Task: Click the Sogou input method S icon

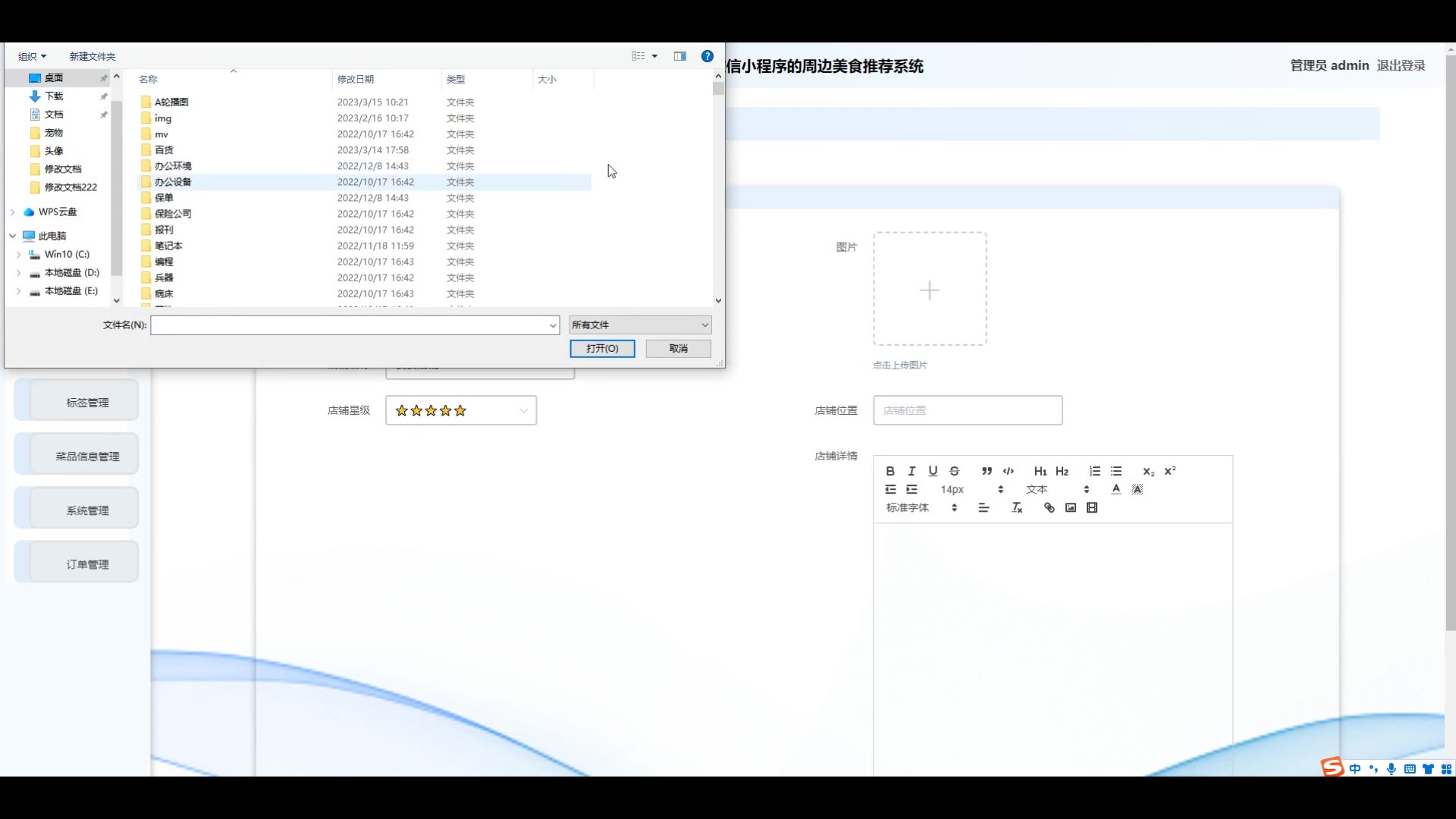Action: click(x=1332, y=767)
